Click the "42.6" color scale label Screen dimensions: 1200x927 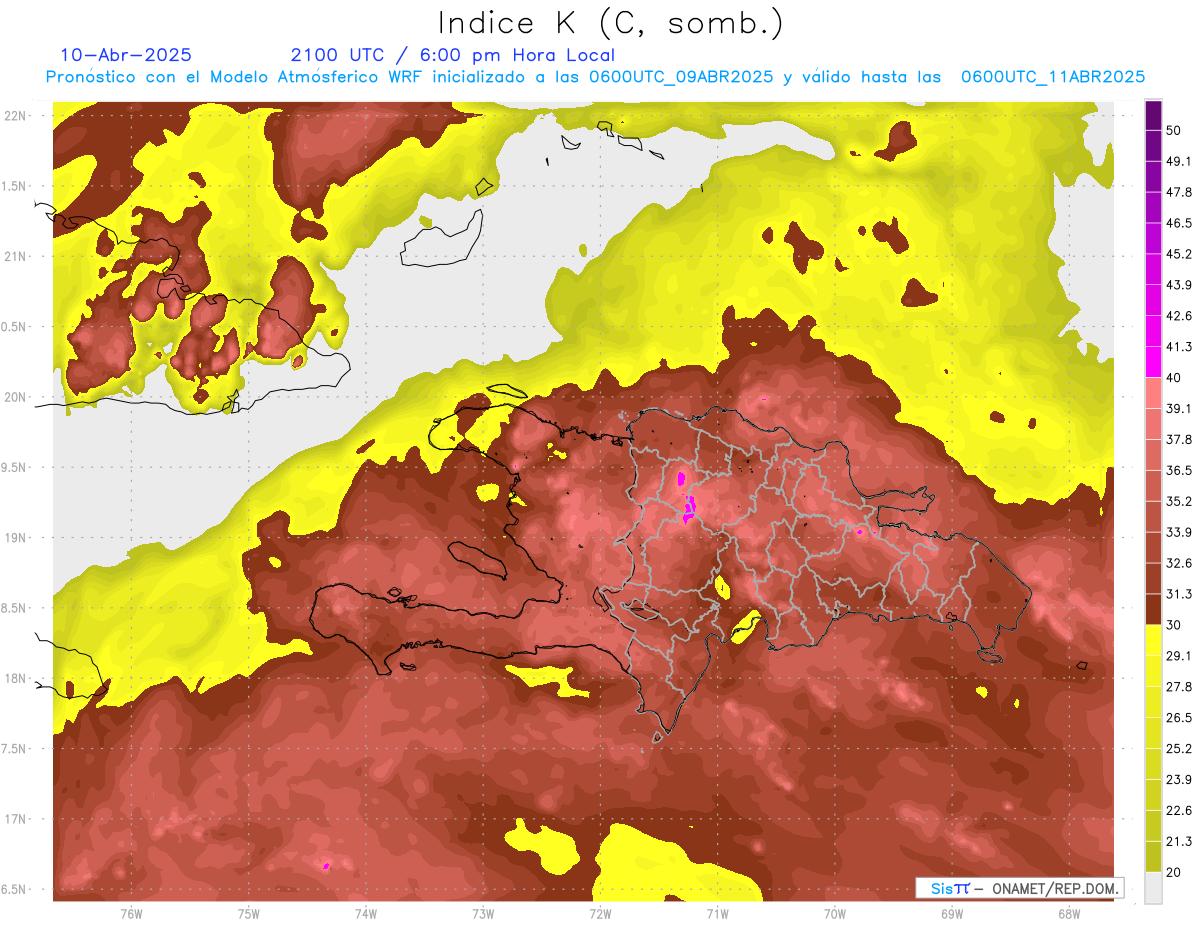pos(1179,316)
